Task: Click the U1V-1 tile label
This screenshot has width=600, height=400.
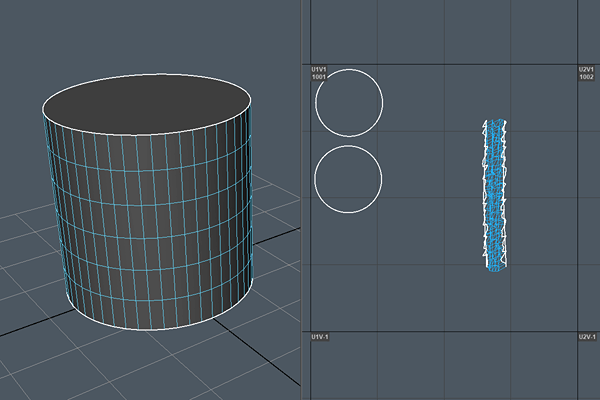Action: click(322, 338)
